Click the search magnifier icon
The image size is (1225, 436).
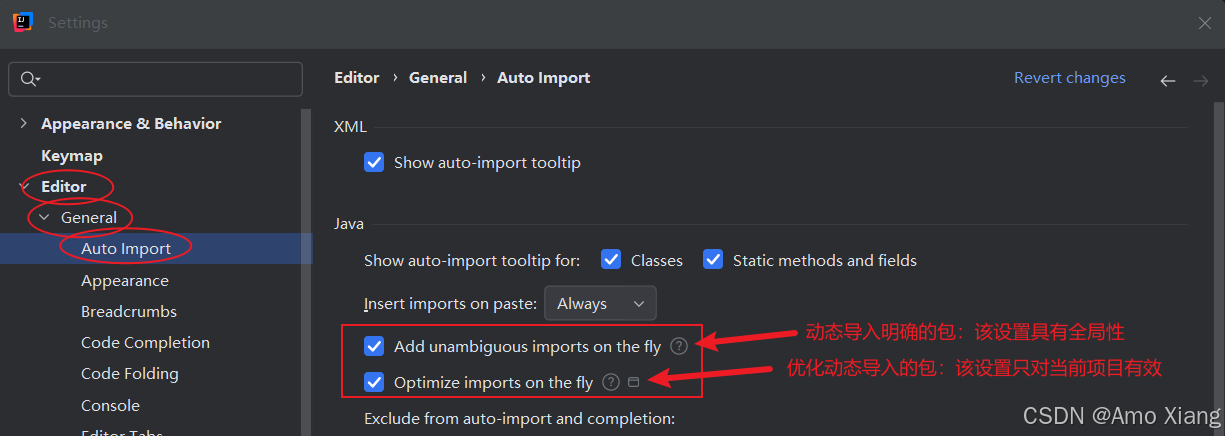pyautogui.click(x=29, y=79)
